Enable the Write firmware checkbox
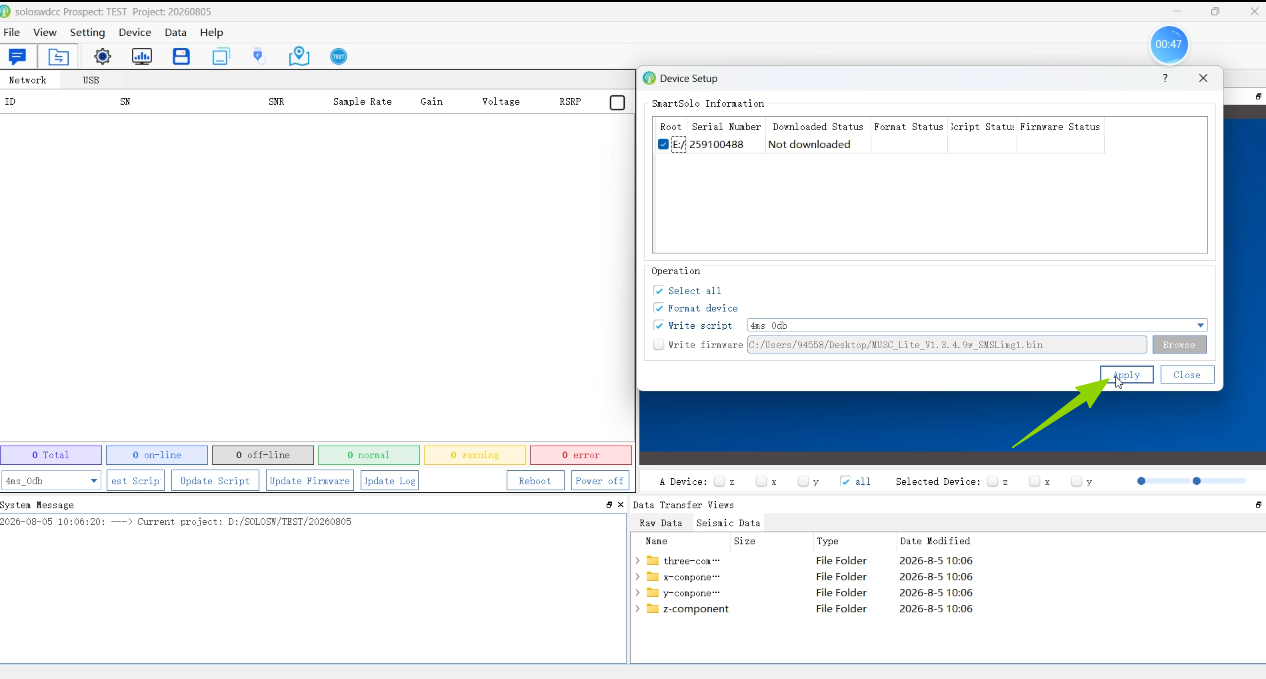This screenshot has height=679, width=1266. 659,345
